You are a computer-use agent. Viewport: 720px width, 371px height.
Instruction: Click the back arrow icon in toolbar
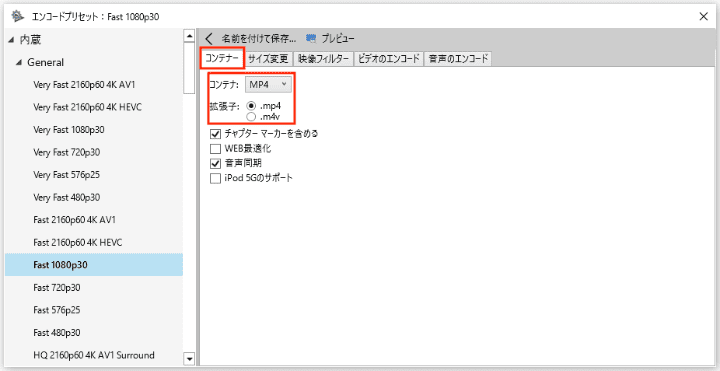point(209,38)
